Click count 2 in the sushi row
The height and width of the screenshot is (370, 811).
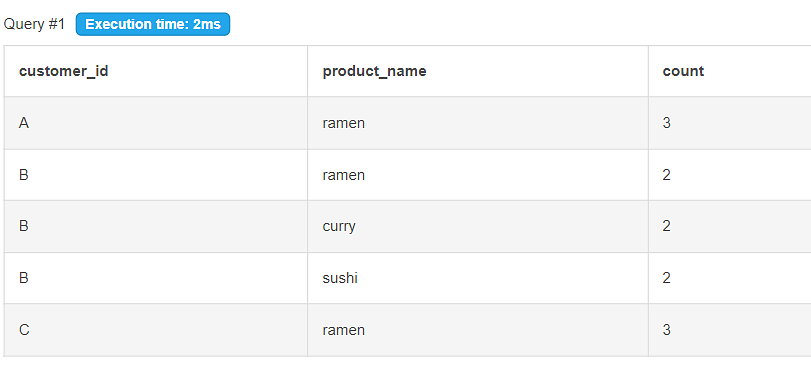click(x=730, y=278)
